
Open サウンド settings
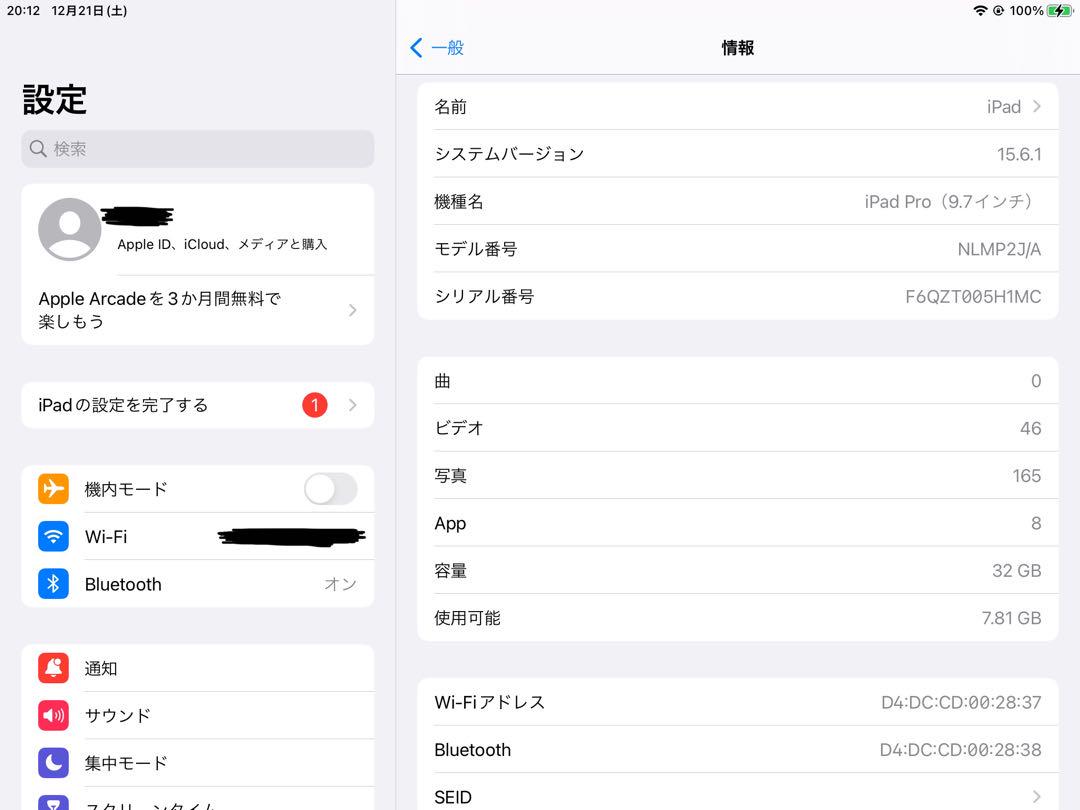coord(198,716)
